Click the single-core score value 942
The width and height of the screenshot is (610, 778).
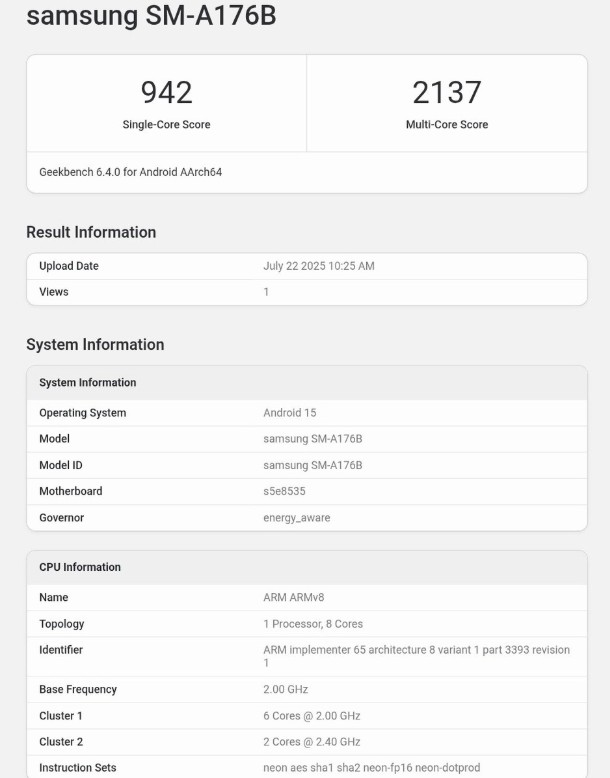click(x=166, y=92)
